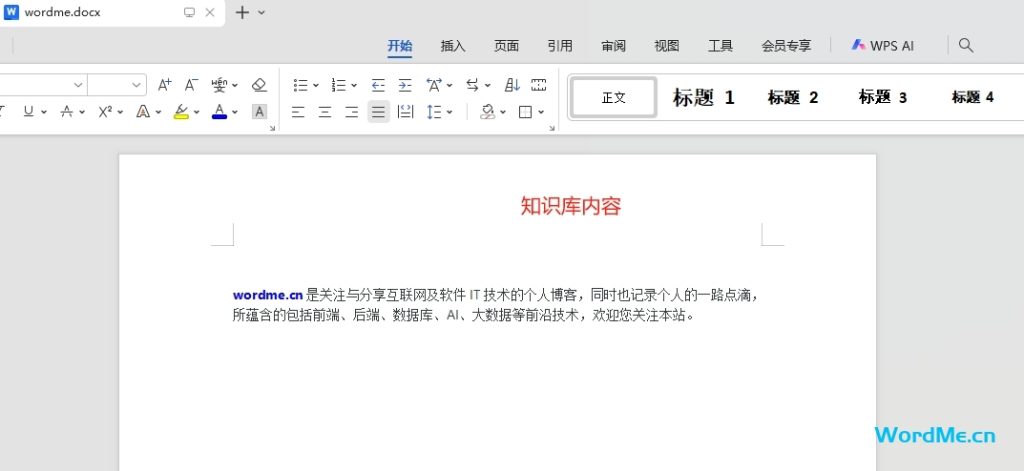The height and width of the screenshot is (471, 1024).
Task: Clear formatting with the eraser icon
Action: coord(259,84)
